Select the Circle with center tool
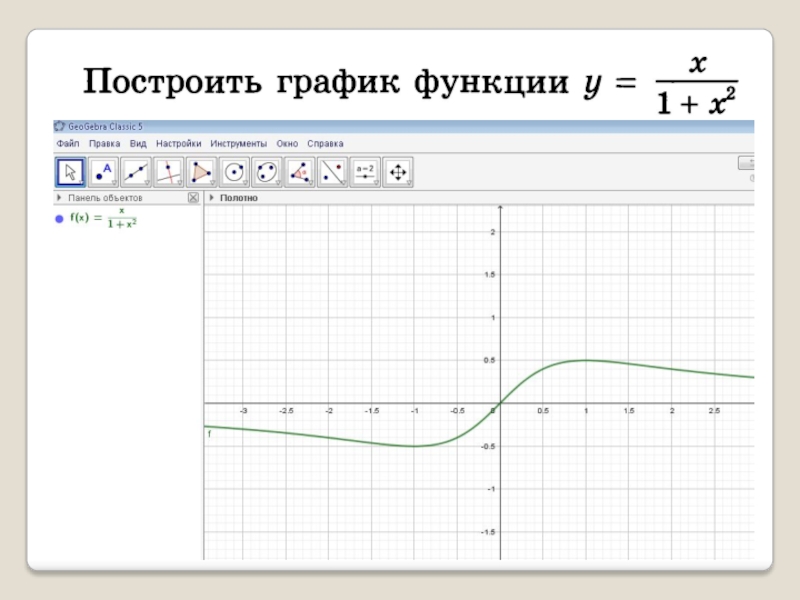Viewport: 800px width, 600px height. 234,172
